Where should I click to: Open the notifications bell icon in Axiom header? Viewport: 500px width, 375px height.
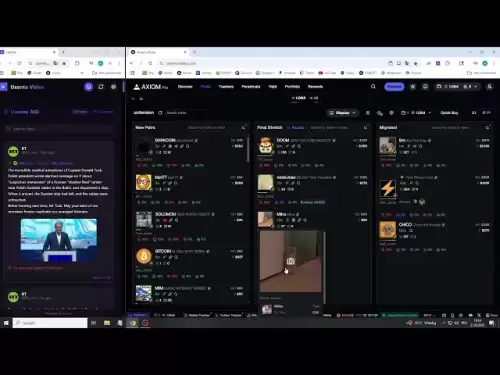(425, 87)
